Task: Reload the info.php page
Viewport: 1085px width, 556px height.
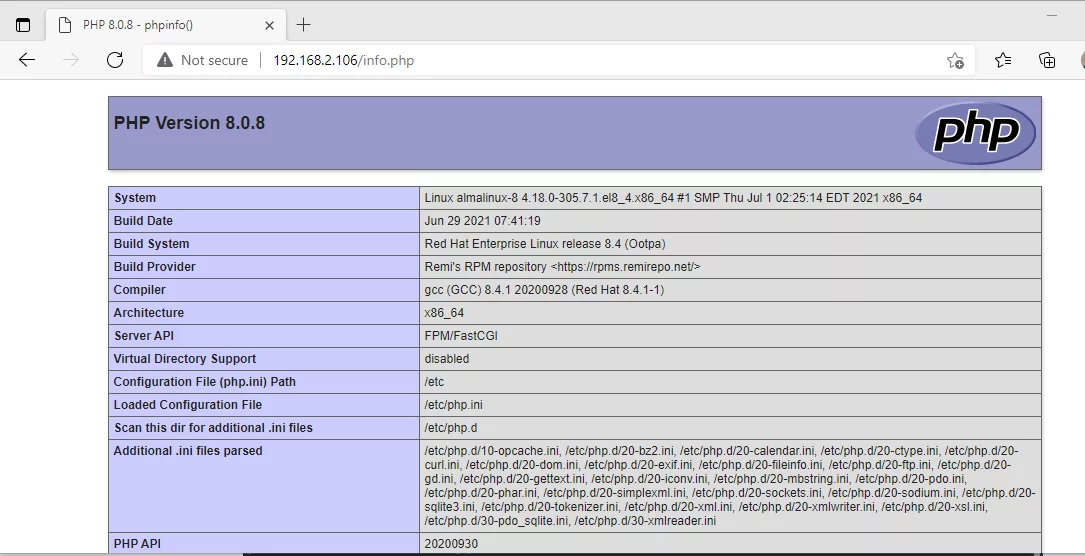Action: coord(115,60)
